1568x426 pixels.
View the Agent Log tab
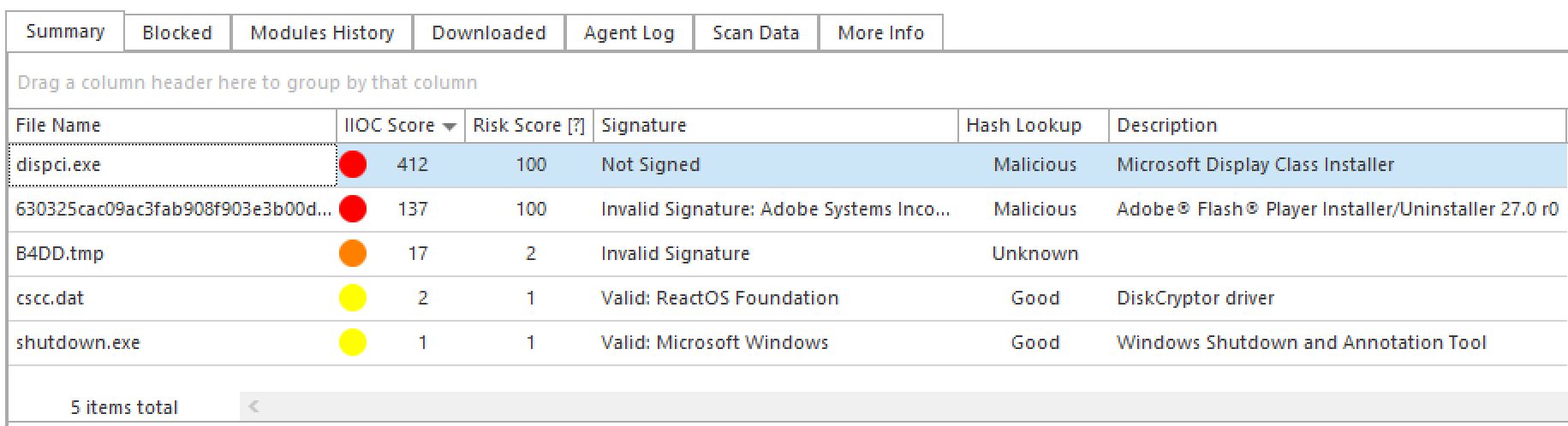629,33
